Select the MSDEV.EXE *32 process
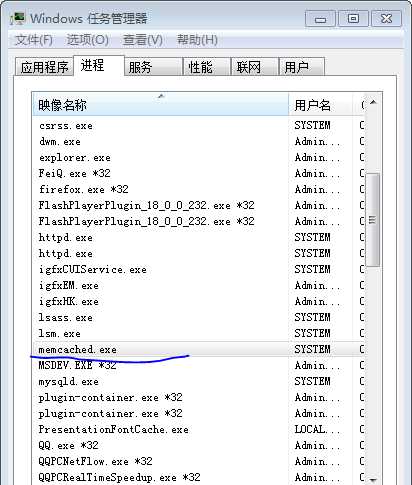 click(x=199, y=366)
